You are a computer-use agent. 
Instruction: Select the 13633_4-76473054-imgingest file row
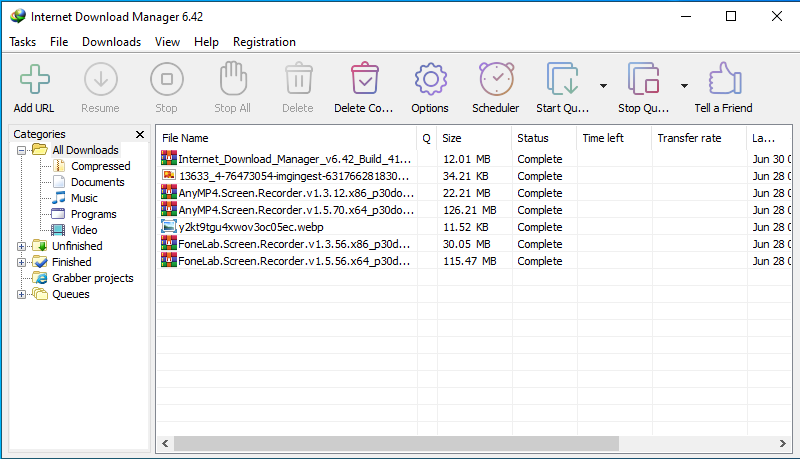point(474,176)
